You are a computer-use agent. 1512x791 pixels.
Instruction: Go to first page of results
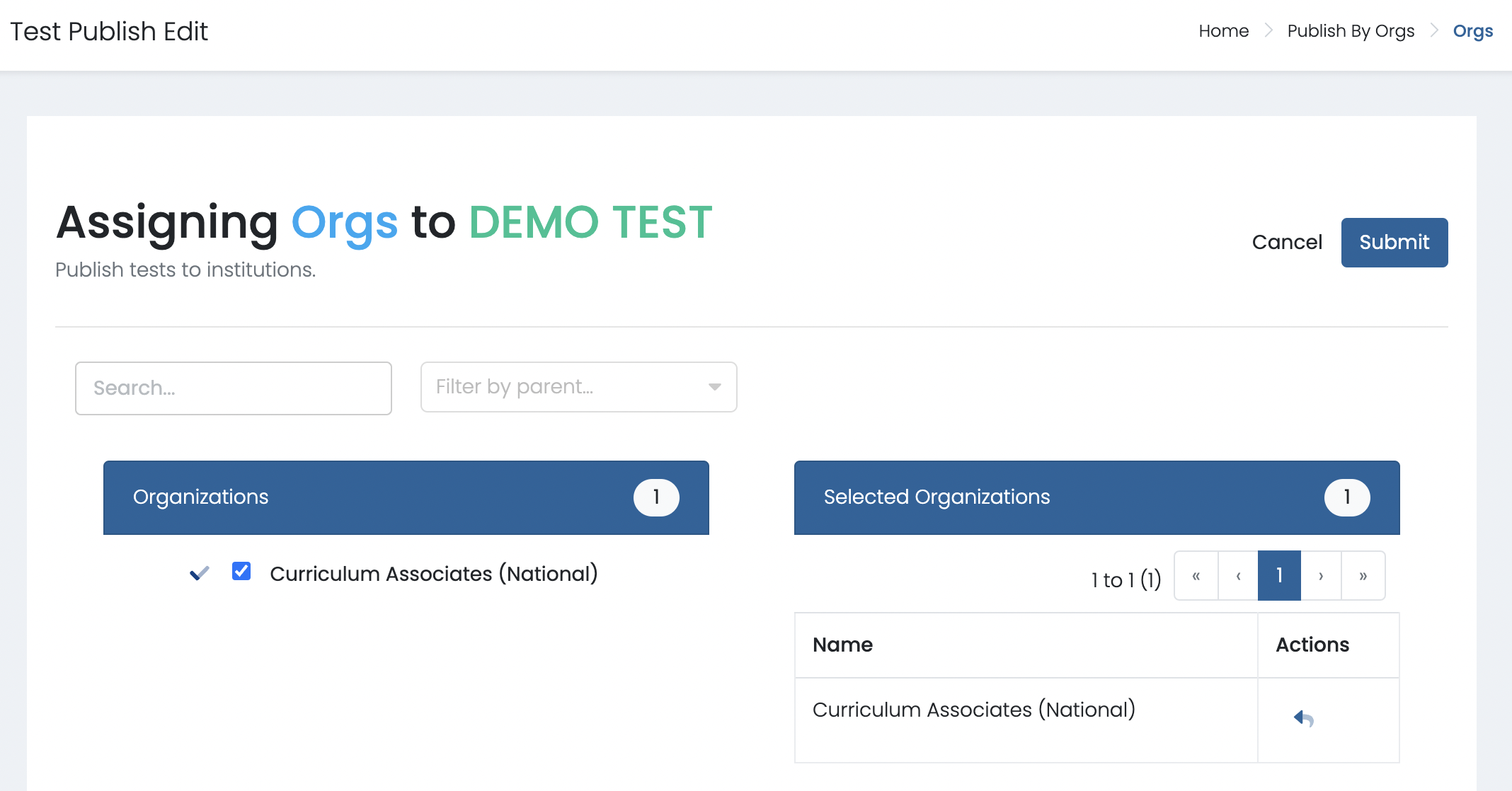click(1196, 576)
